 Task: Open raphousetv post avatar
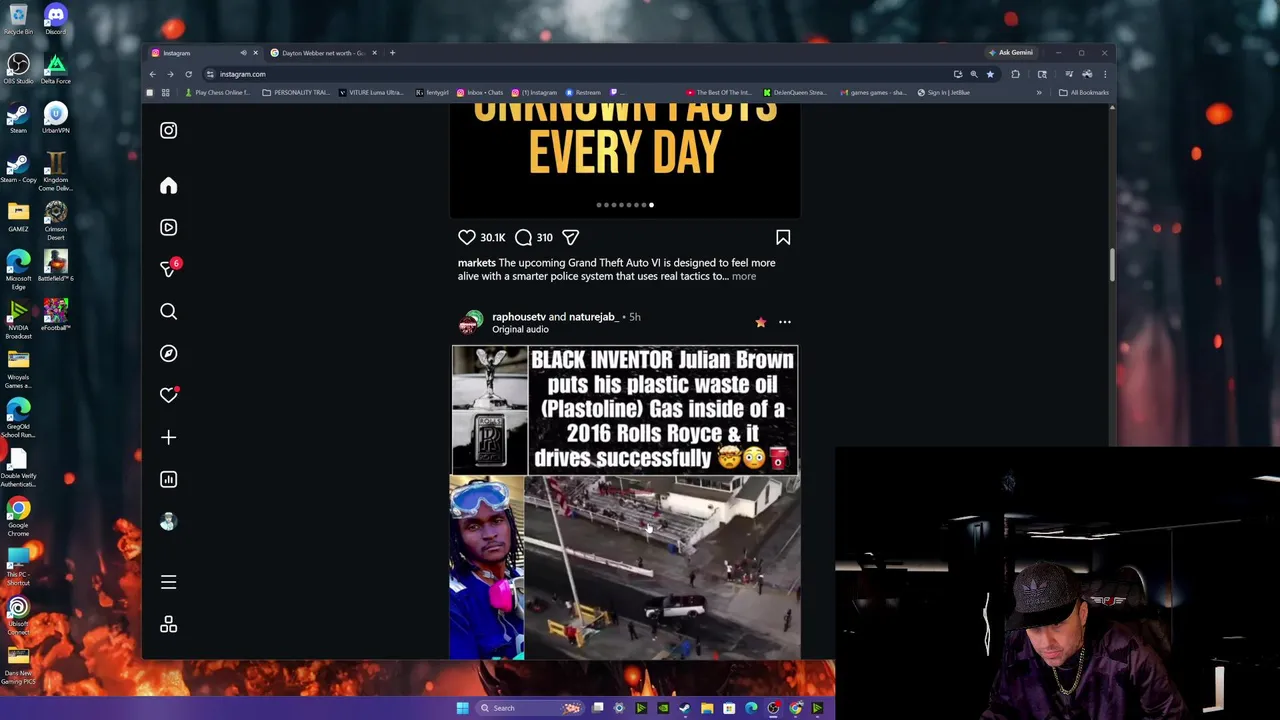(470, 322)
